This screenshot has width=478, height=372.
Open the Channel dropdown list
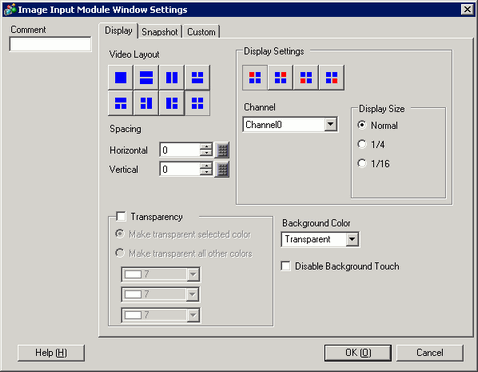click(330, 125)
